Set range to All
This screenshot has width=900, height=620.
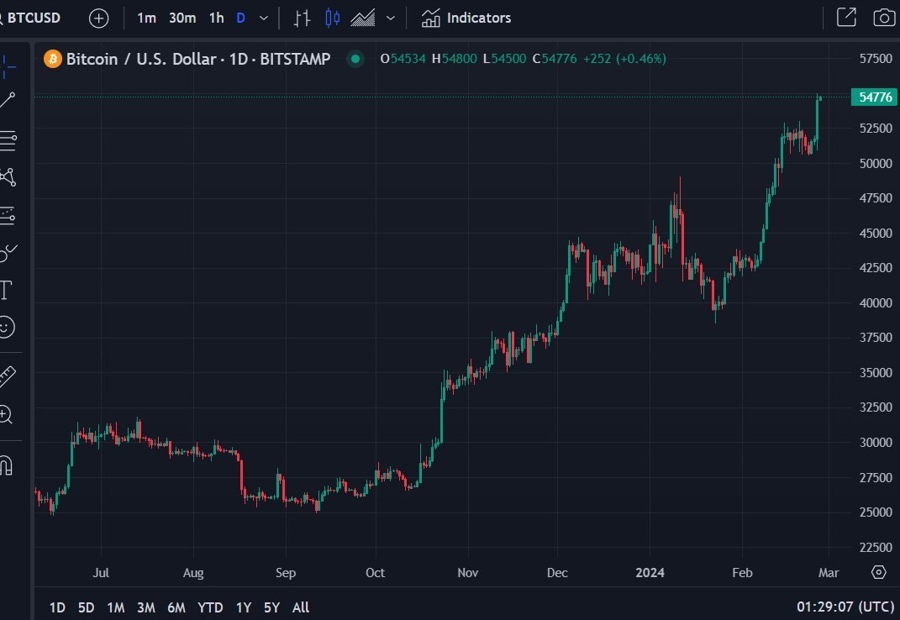(300, 607)
